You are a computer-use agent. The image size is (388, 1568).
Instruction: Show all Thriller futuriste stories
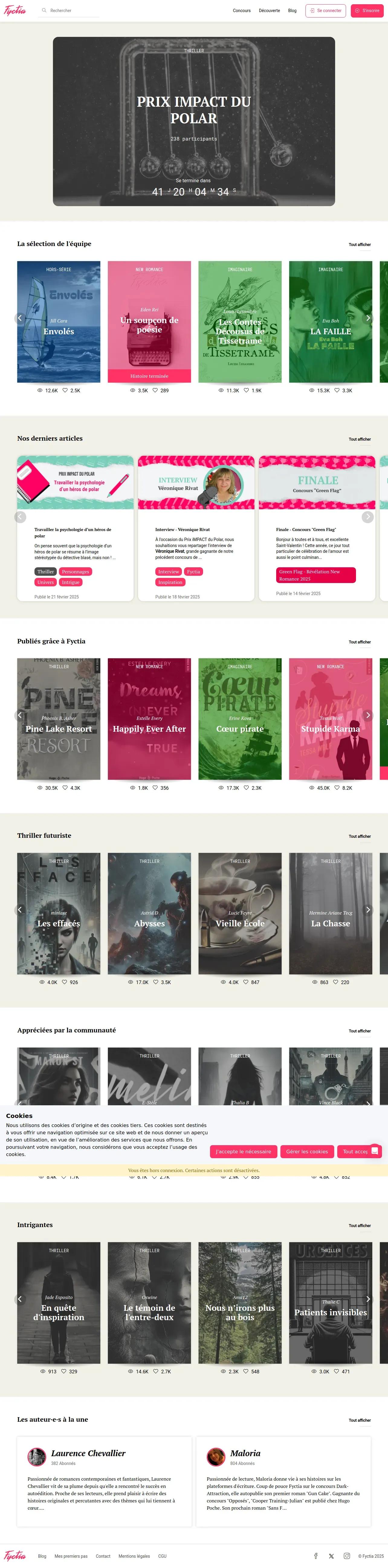(x=359, y=836)
